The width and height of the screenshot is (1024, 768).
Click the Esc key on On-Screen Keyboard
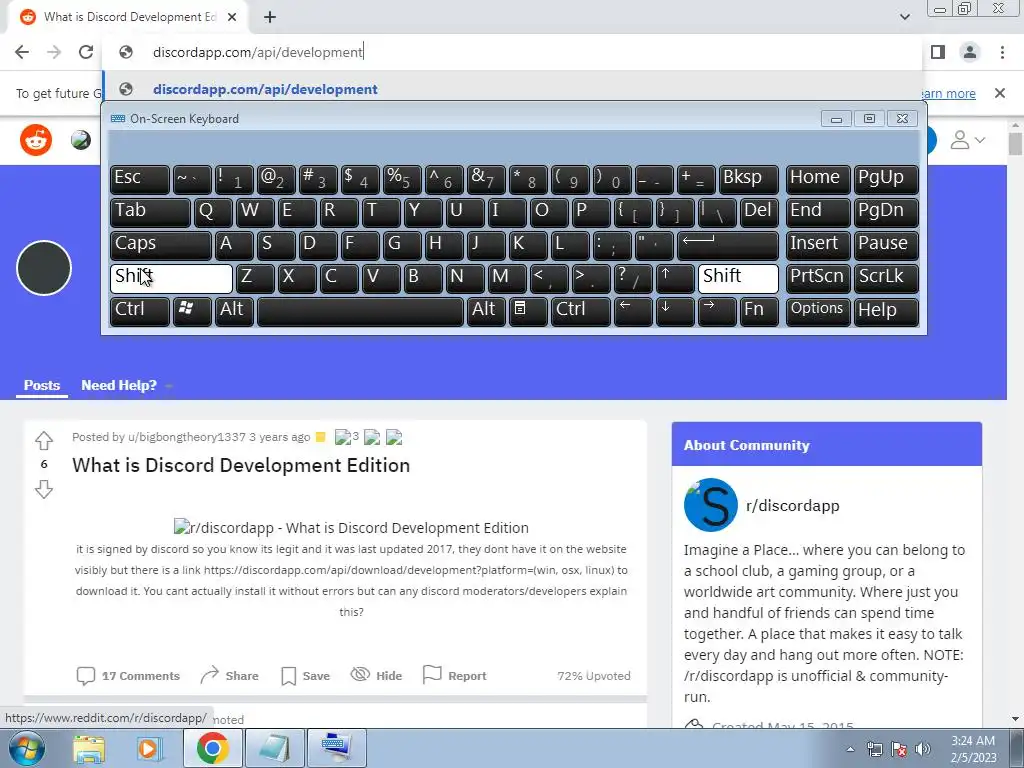coord(140,179)
